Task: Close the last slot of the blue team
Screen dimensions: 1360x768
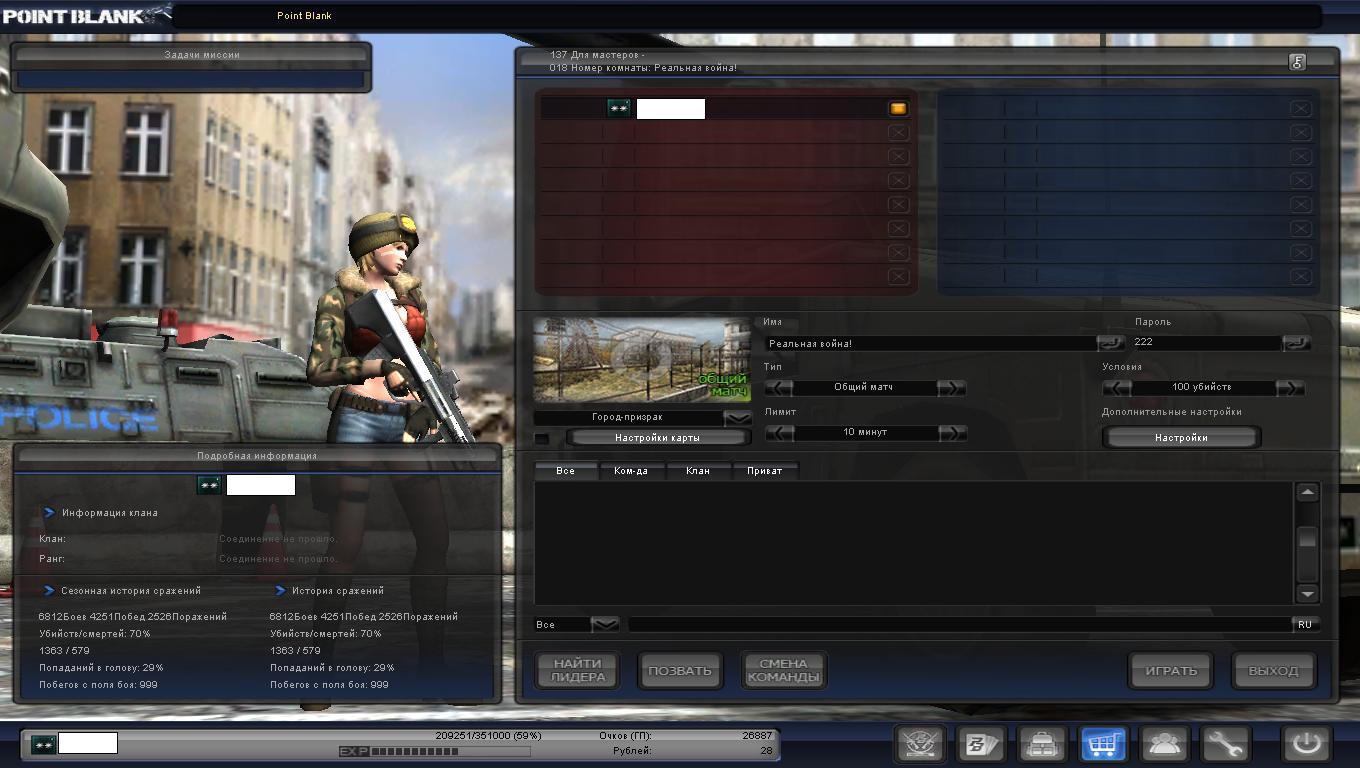Action: point(1300,276)
